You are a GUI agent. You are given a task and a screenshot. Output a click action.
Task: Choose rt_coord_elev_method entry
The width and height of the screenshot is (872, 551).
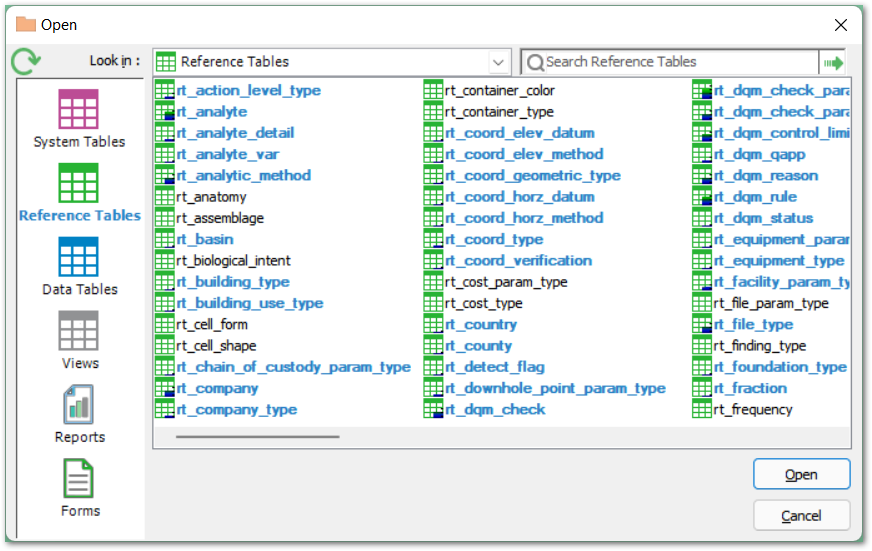point(524,154)
